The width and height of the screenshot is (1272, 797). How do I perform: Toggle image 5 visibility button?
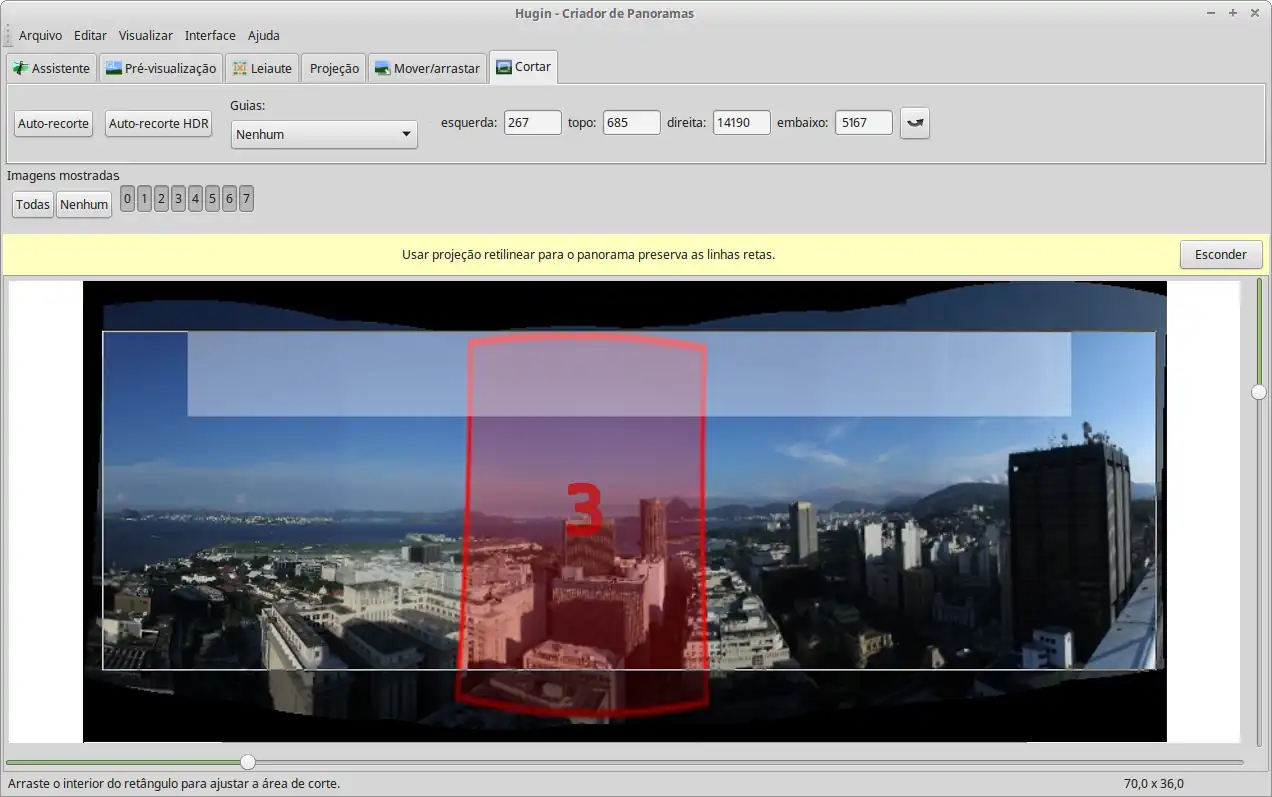click(x=212, y=199)
